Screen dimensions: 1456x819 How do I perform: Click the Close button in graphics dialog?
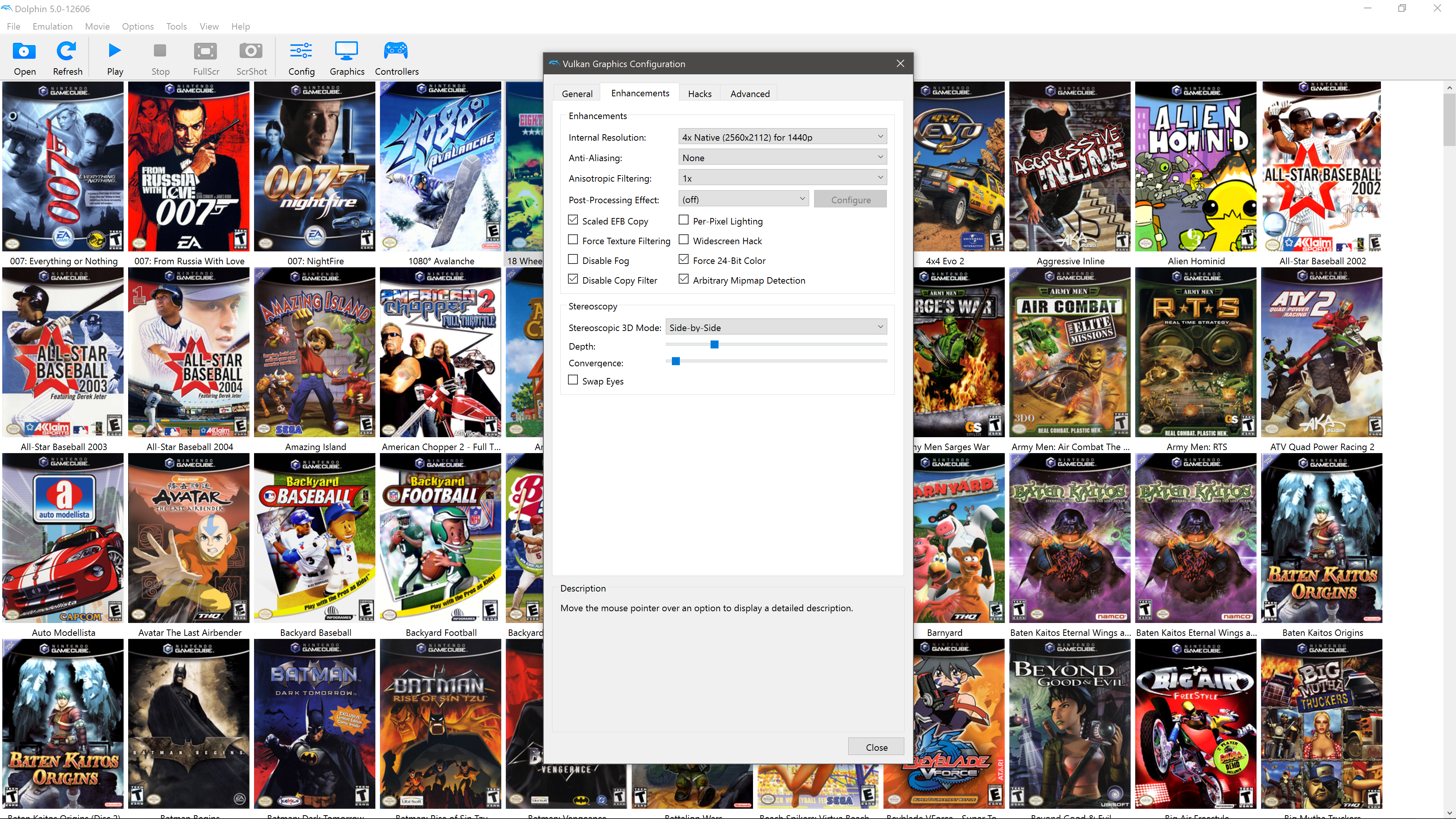[876, 747]
